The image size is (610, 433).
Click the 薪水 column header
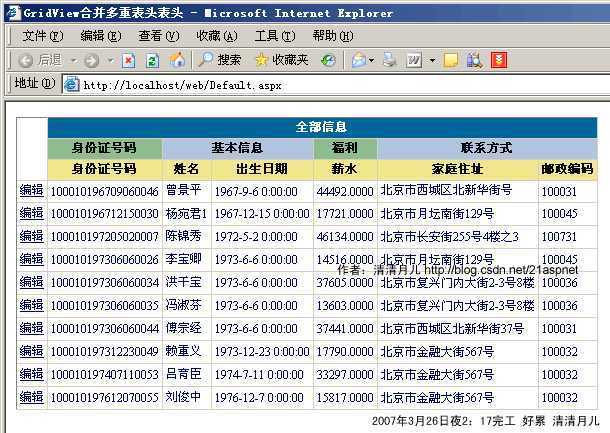tap(345, 169)
